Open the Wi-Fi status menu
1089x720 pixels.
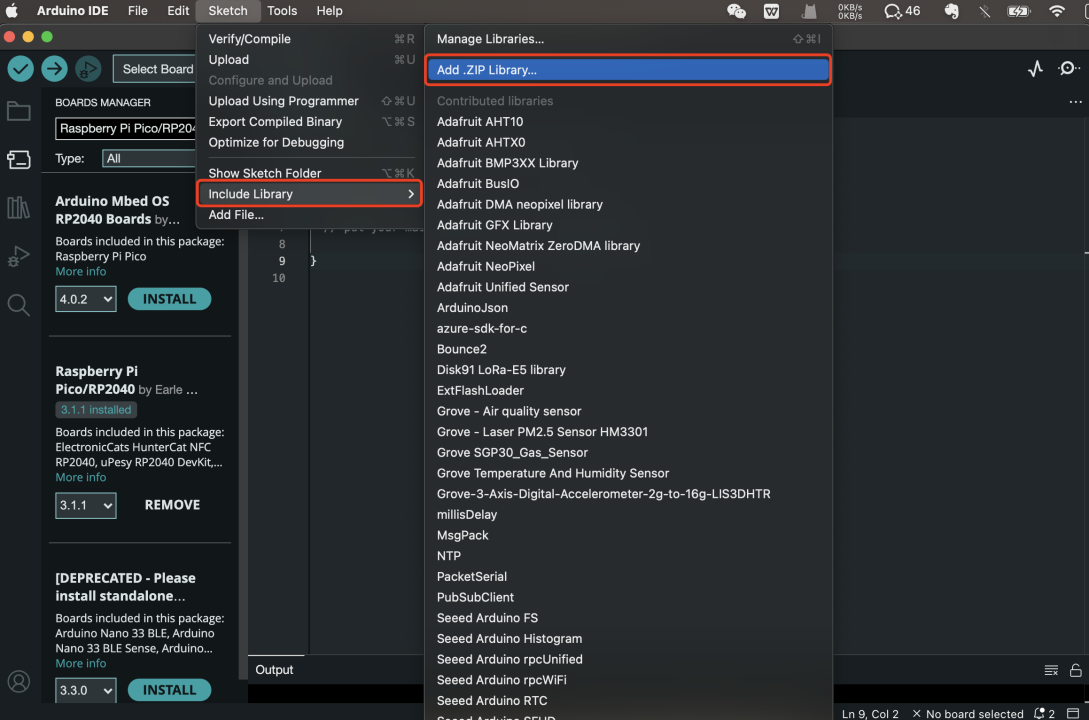pos(1056,10)
